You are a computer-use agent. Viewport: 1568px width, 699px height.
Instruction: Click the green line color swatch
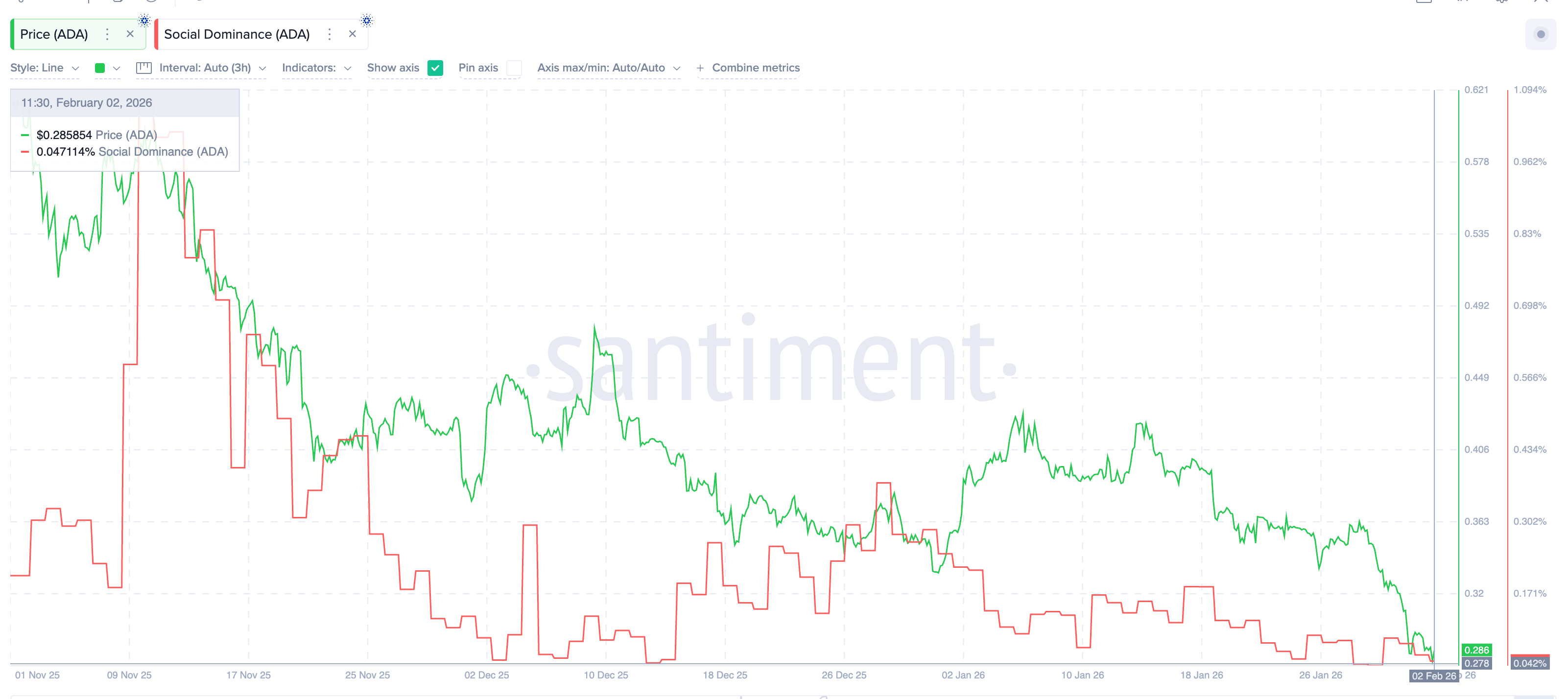(x=100, y=68)
